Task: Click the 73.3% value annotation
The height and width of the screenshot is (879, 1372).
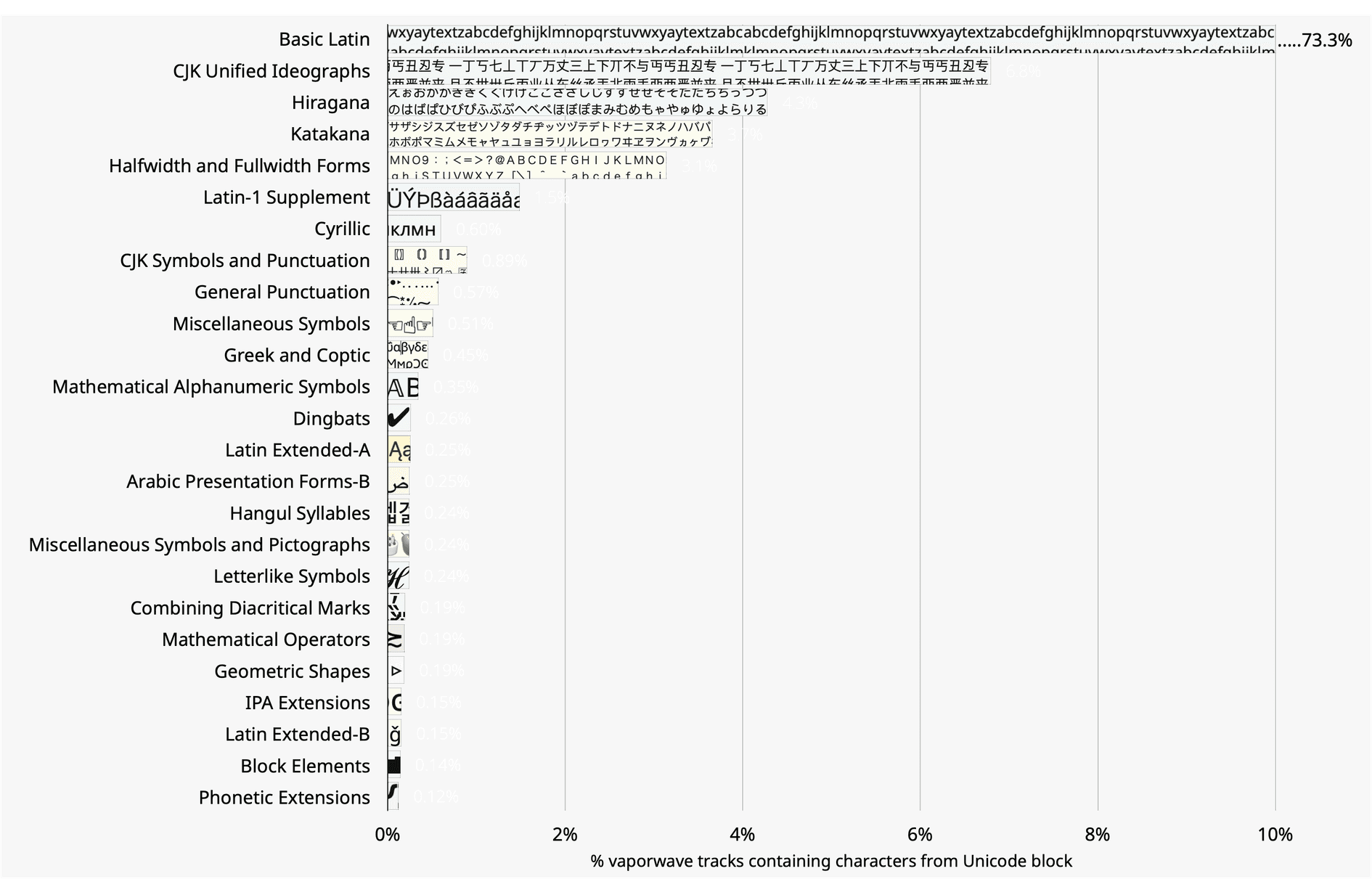Action: 1327,40
